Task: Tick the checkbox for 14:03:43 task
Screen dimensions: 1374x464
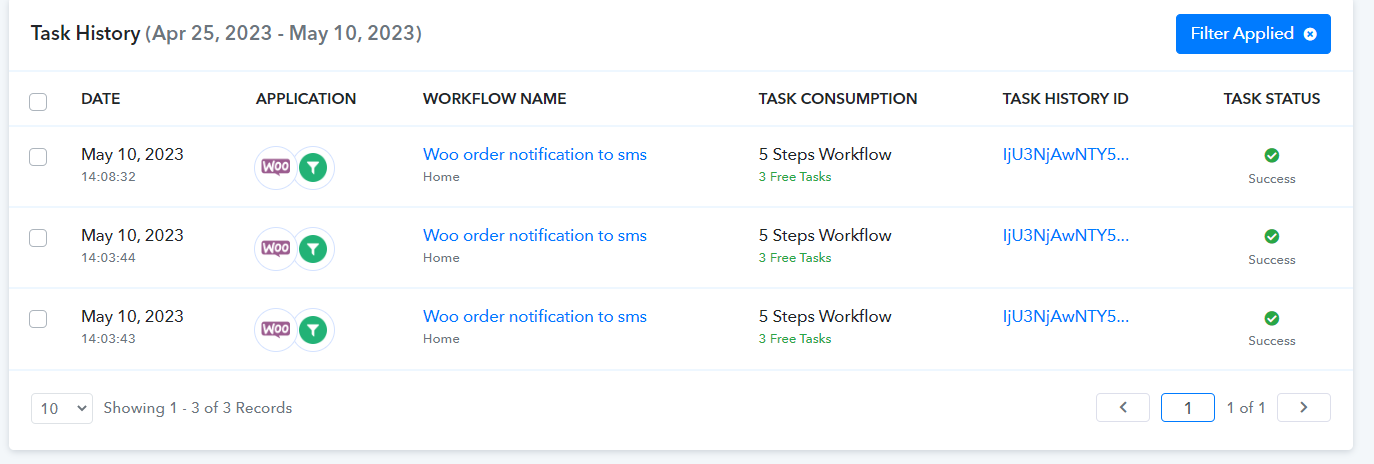Action: click(x=38, y=318)
